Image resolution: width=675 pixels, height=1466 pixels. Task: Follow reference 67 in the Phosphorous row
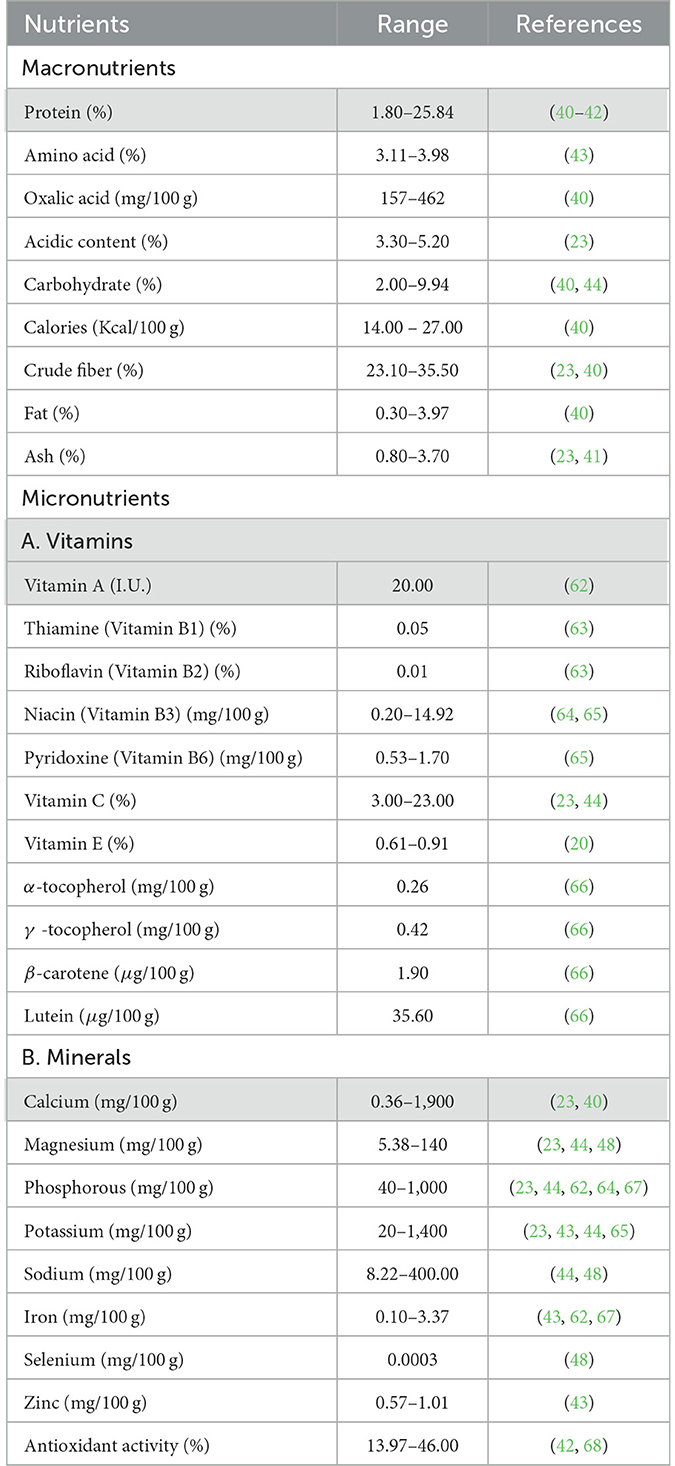tap(634, 1187)
